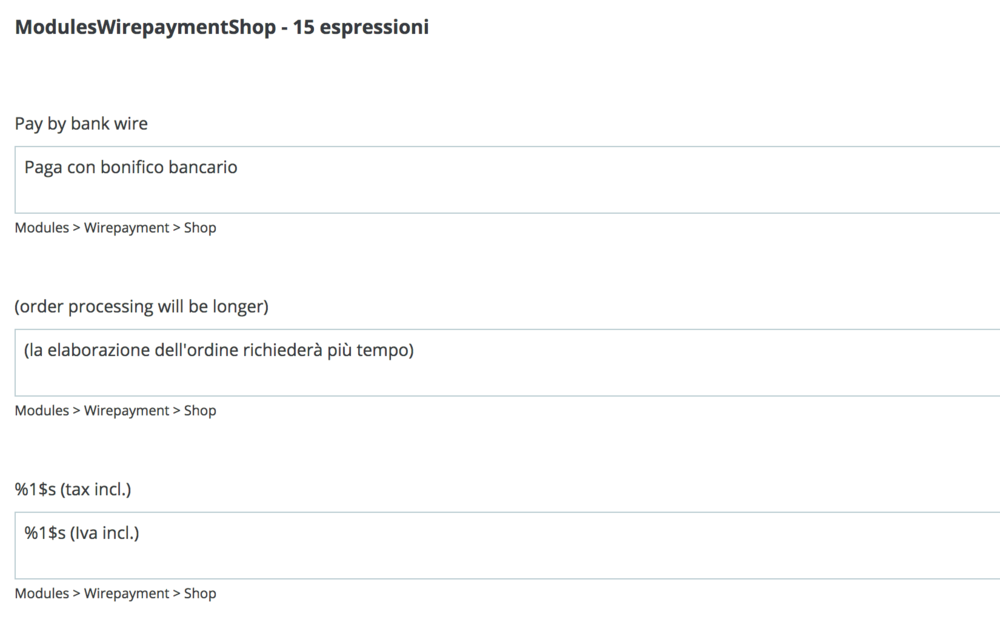Click "Shop" below the order processing field
This screenshot has height=637, width=1000.
(200, 410)
